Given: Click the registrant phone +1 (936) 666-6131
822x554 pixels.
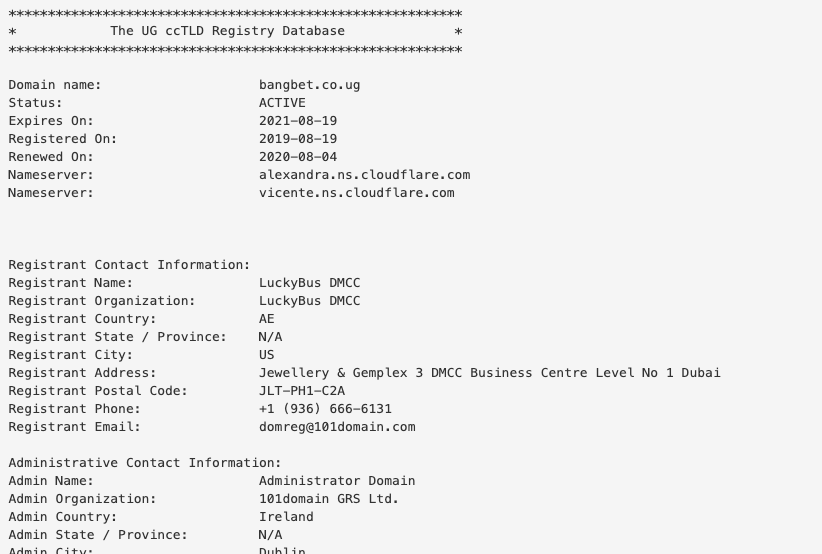Looking at the screenshot, I should tap(325, 409).
